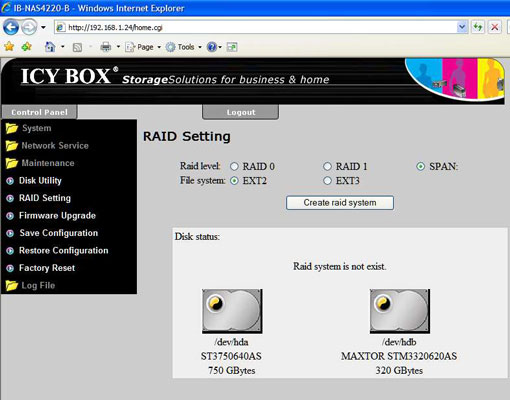The width and height of the screenshot is (510, 400).
Task: Click the red Stop loading icon
Action: pos(495,27)
